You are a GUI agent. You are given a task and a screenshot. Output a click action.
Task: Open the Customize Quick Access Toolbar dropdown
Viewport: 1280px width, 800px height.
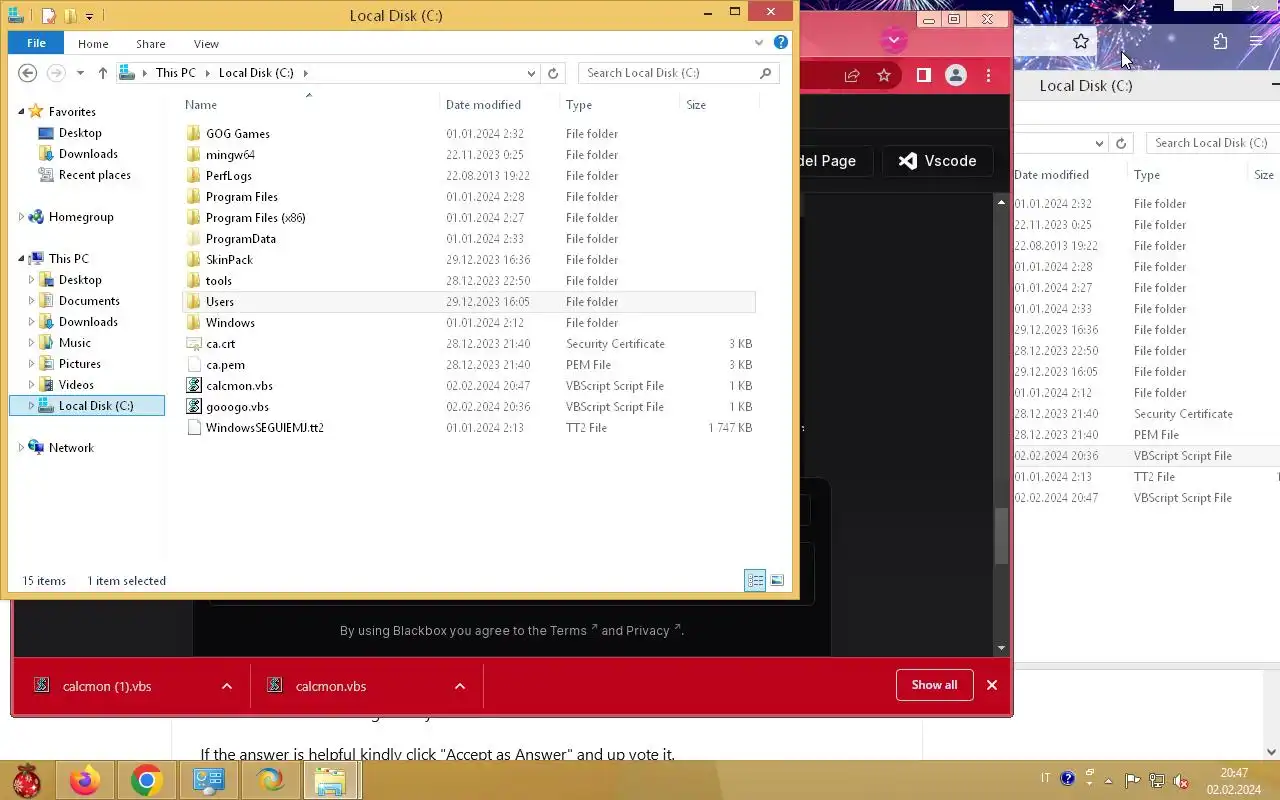point(89,16)
